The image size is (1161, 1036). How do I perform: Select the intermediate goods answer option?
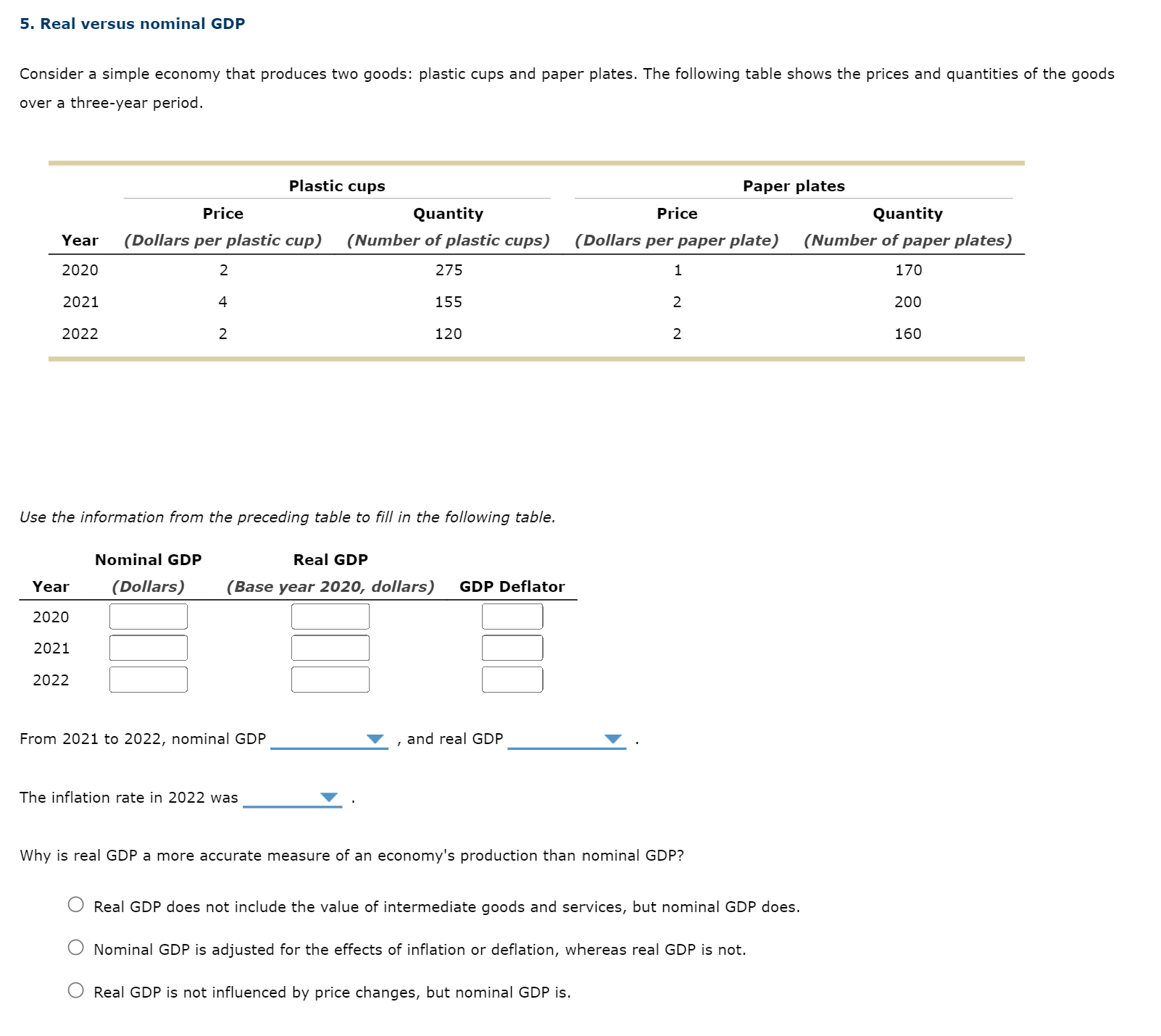click(x=75, y=905)
